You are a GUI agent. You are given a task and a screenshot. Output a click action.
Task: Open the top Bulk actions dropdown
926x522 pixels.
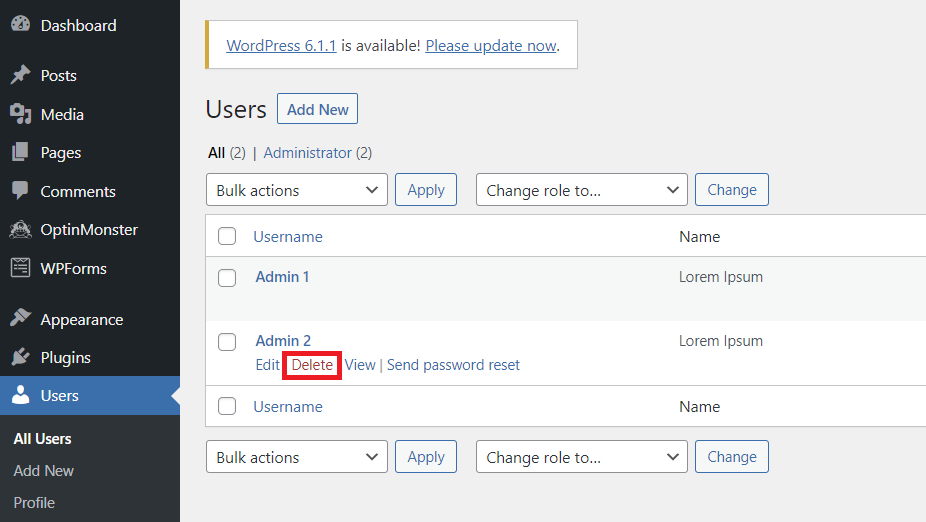pos(297,190)
